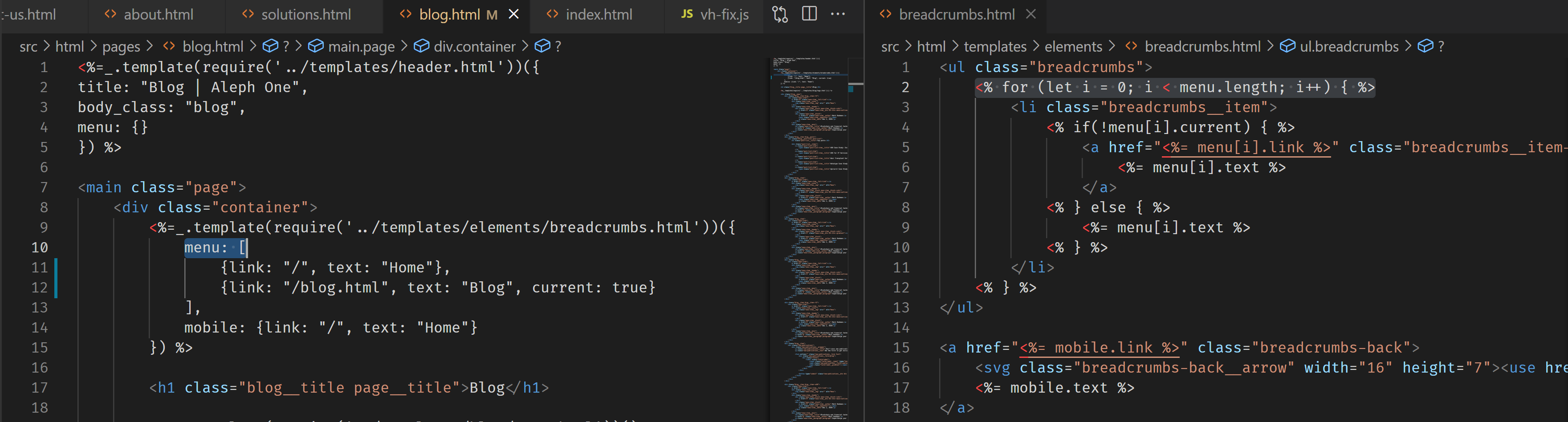Click the Open Changes icon

780,13
